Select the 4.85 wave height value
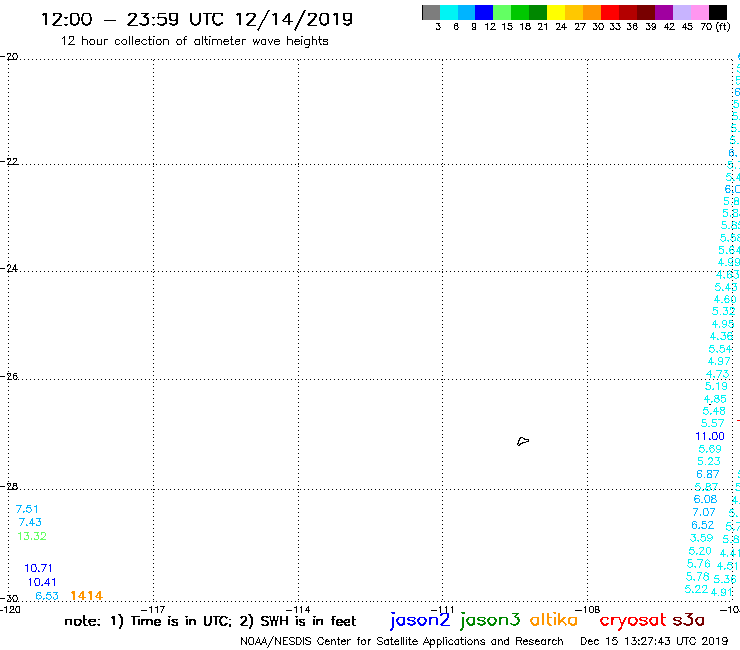The width and height of the screenshot is (740, 650). point(715,398)
